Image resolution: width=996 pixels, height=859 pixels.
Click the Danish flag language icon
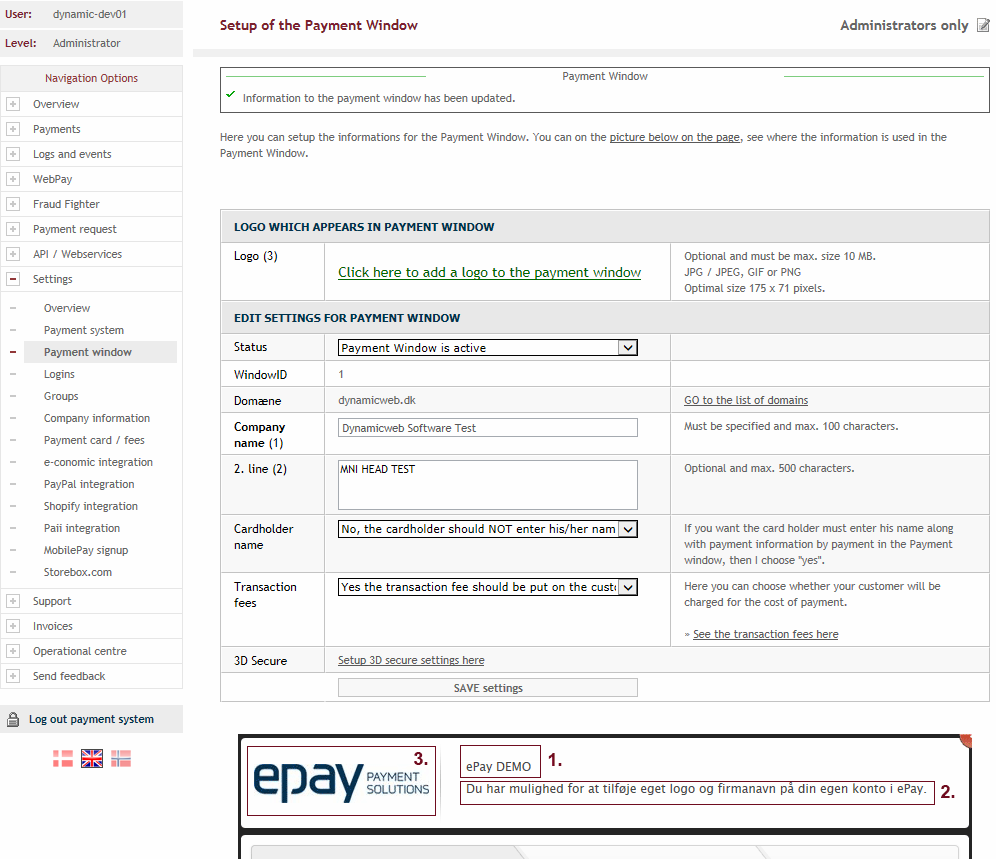click(x=63, y=758)
